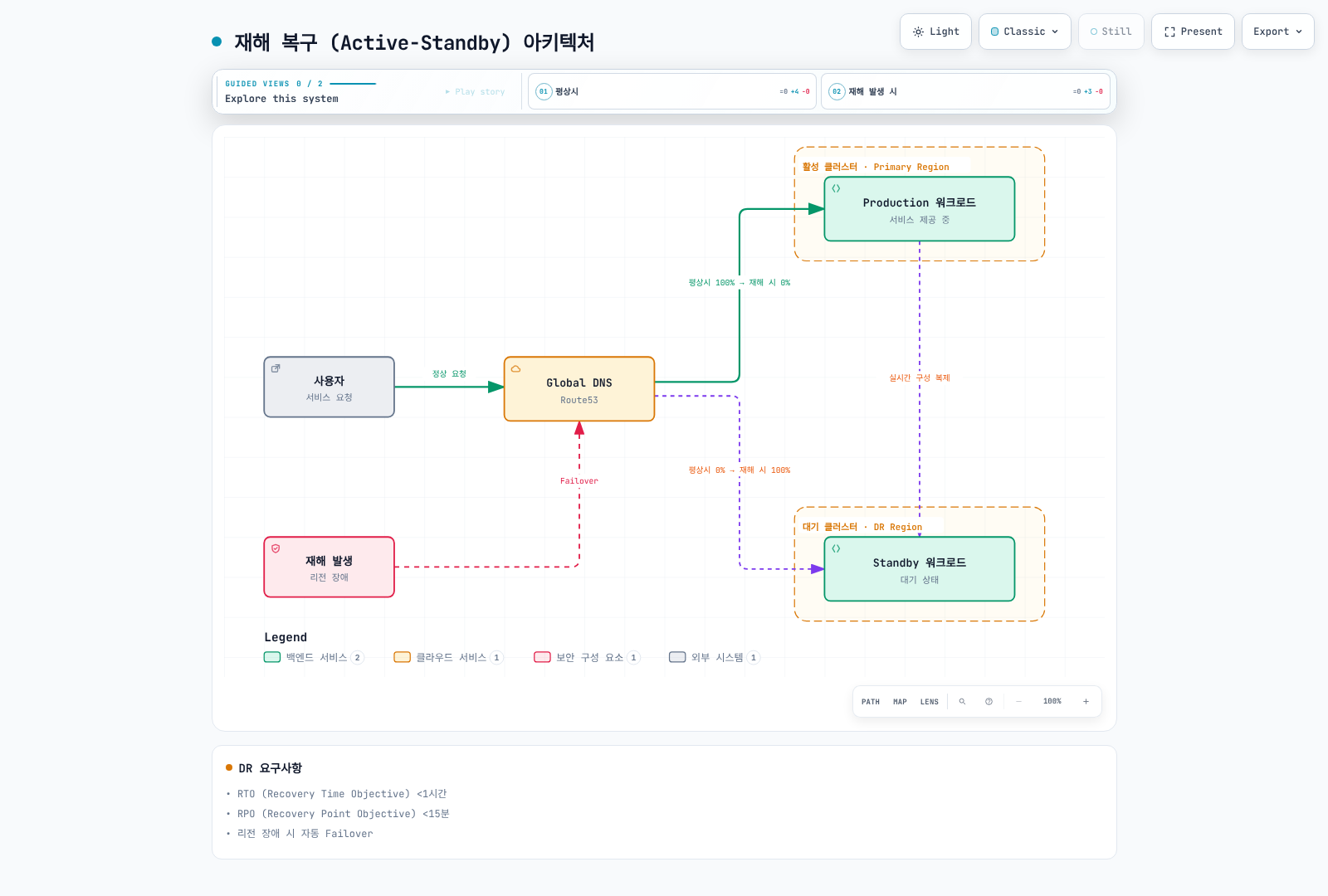
Task: Click the shield icon on 재해 발생 node
Action: [x=276, y=548]
